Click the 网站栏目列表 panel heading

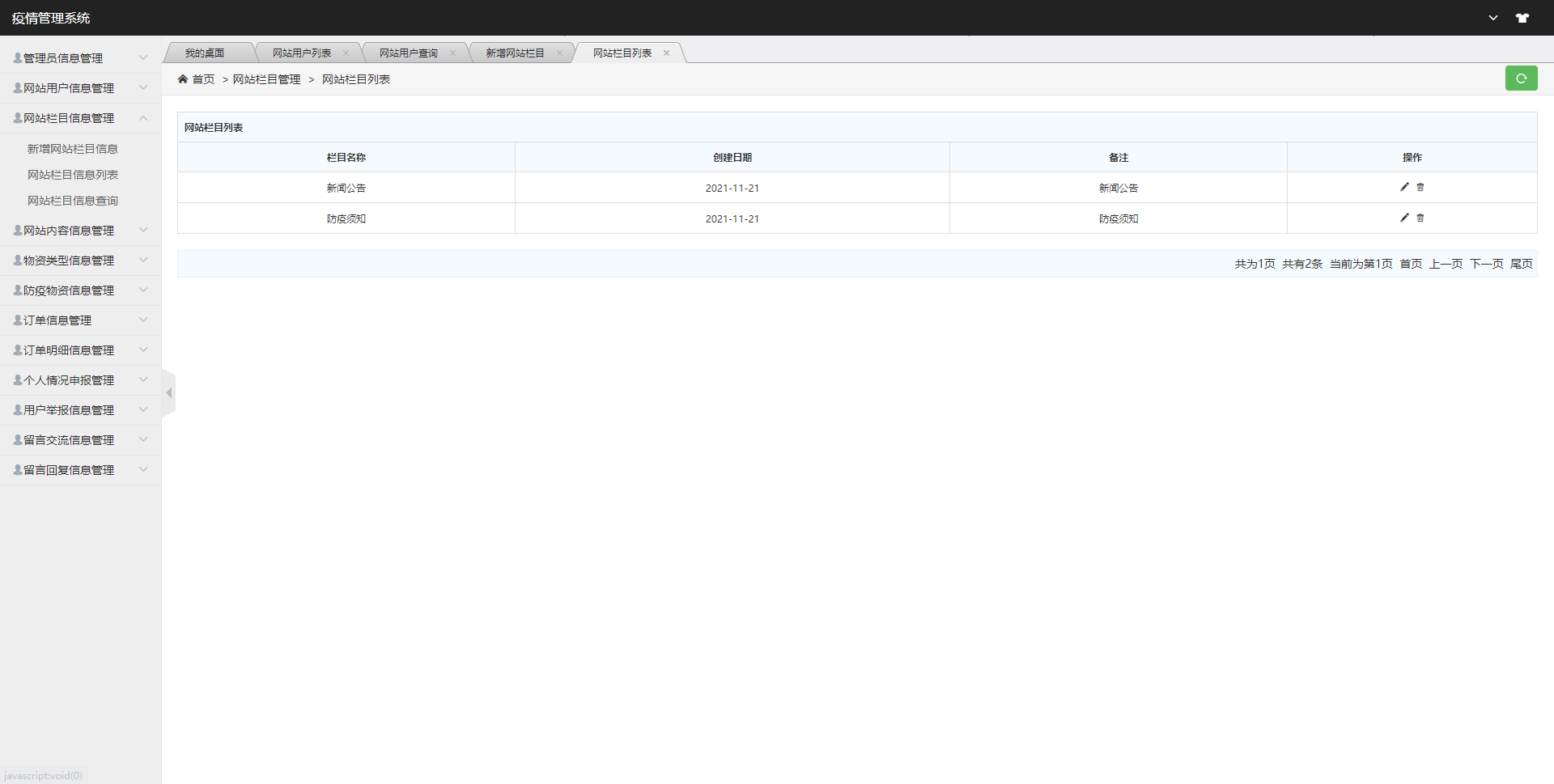(x=214, y=128)
